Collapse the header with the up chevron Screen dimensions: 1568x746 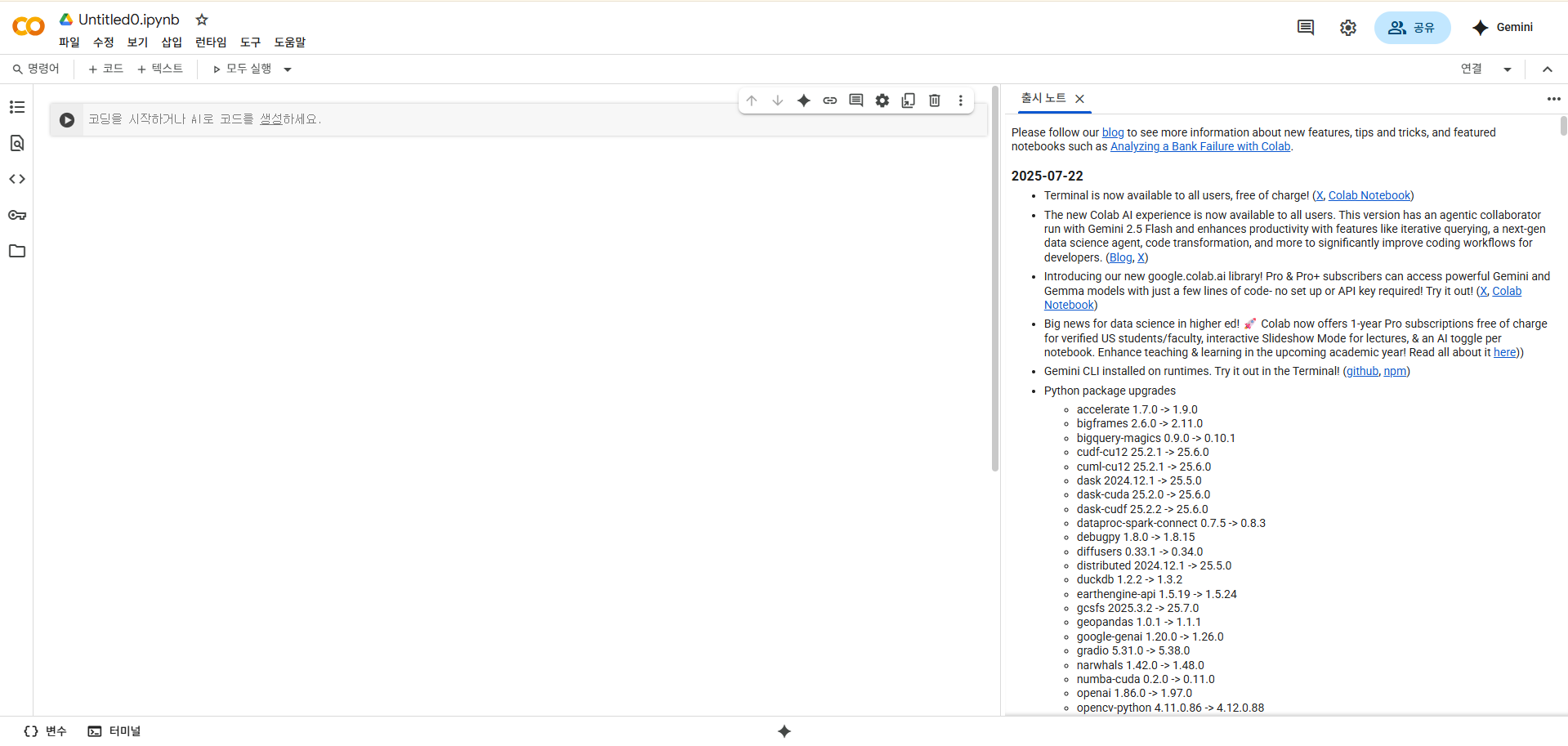[1548, 69]
